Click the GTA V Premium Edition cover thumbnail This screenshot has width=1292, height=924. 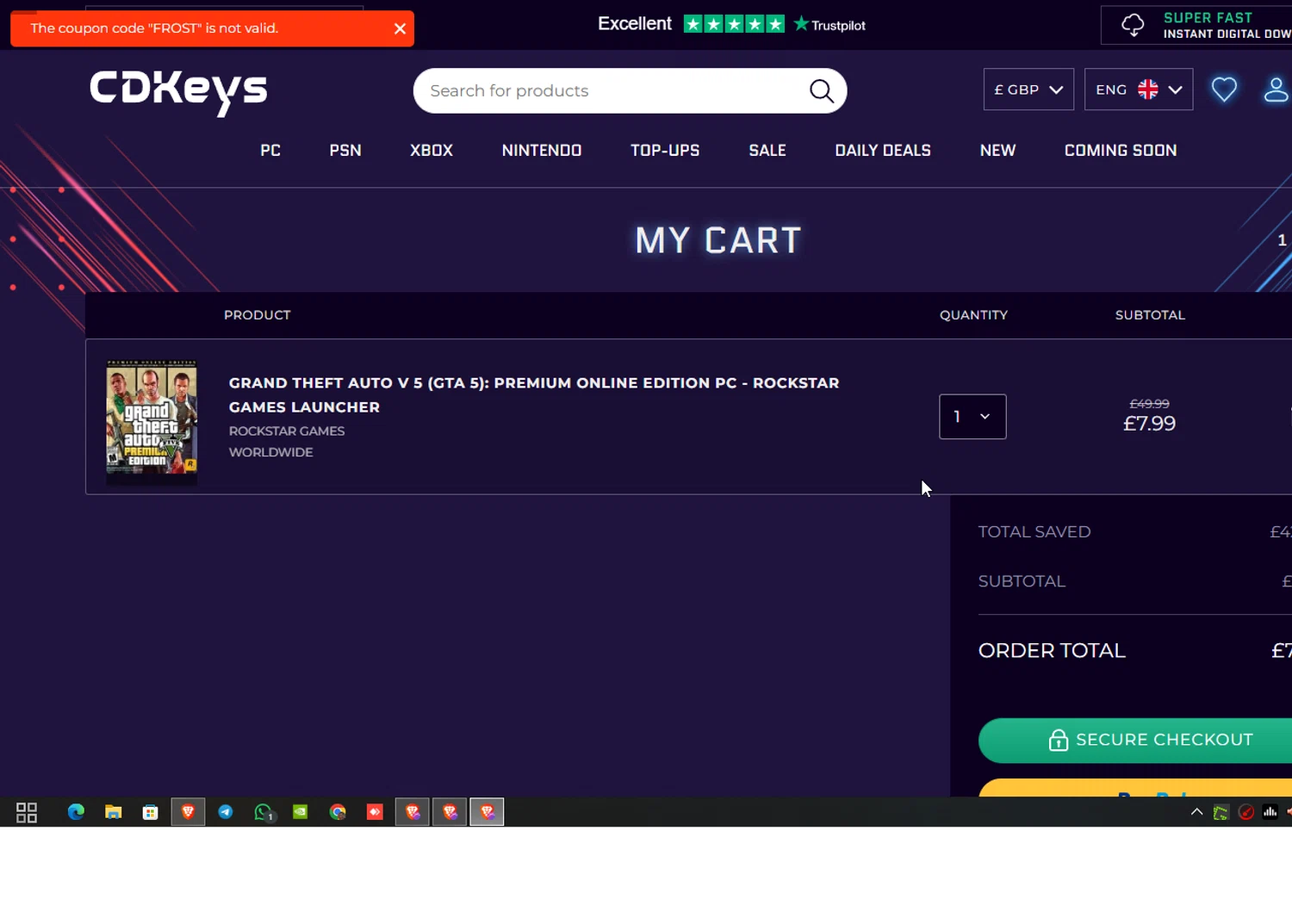click(152, 421)
